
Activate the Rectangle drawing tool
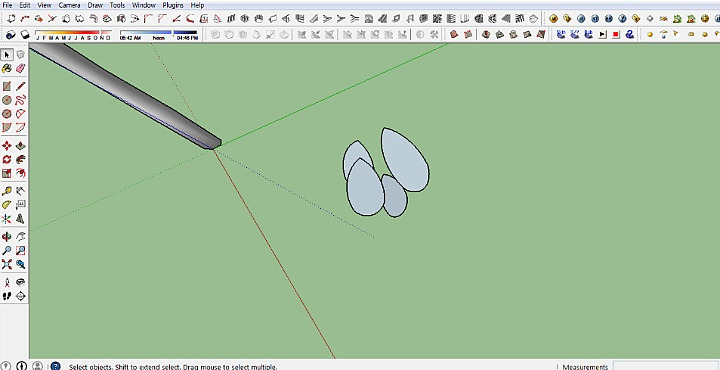7,86
